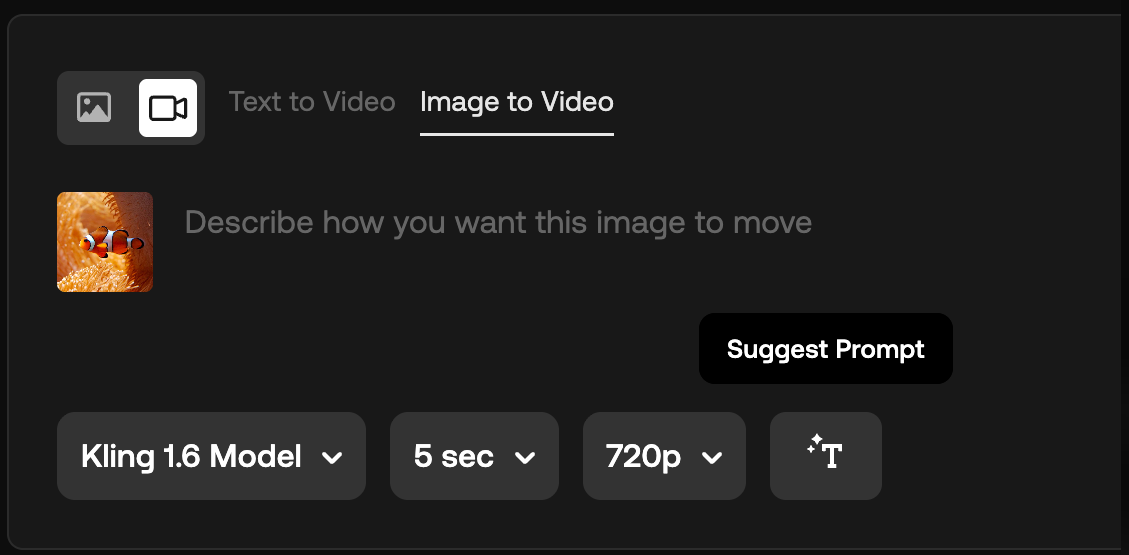This screenshot has width=1129, height=555.
Task: Choose a different model than Kling 1.6
Action: [x=211, y=456]
